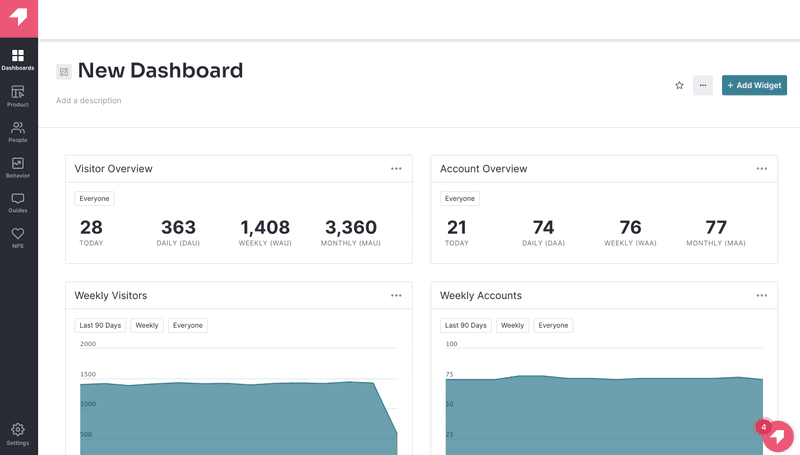Click Last 90 Days tag in Weekly Visitors
This screenshot has width=800, height=455.
point(100,326)
